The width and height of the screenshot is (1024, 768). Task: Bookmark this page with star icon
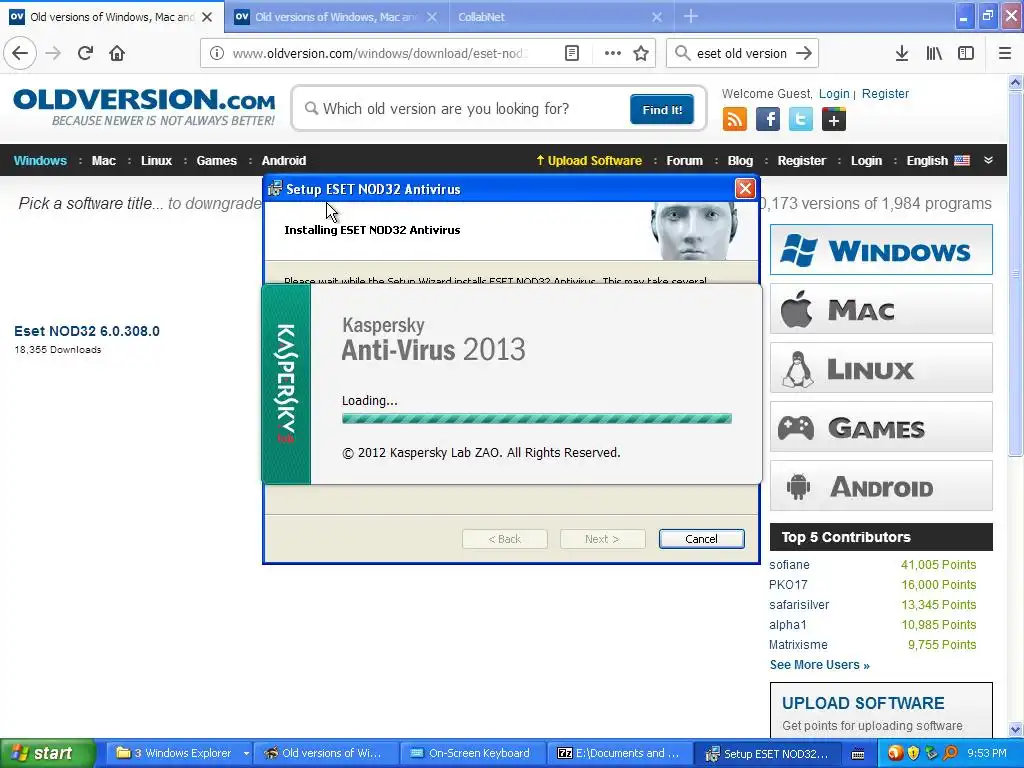tap(641, 53)
